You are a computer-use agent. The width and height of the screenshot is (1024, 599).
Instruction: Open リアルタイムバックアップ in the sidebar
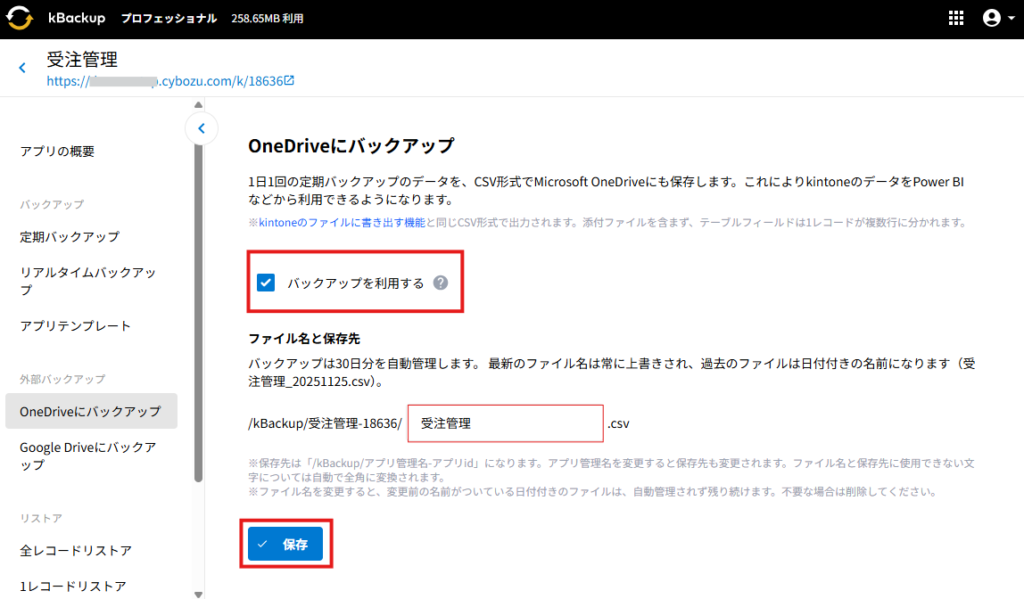click(88, 281)
